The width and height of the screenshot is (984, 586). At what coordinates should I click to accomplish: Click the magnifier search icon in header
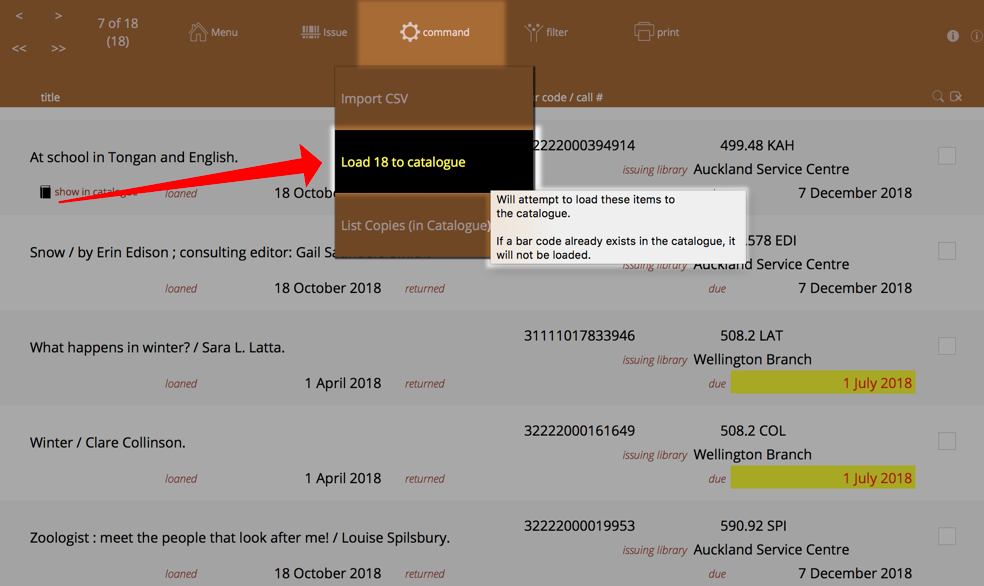click(x=938, y=97)
